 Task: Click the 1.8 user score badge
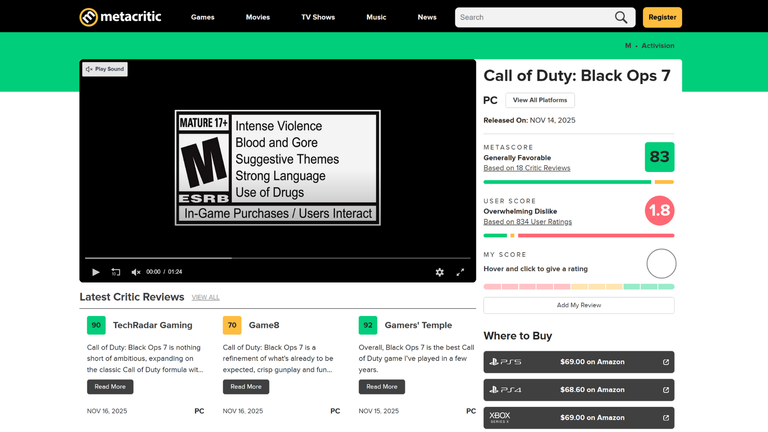coord(659,211)
